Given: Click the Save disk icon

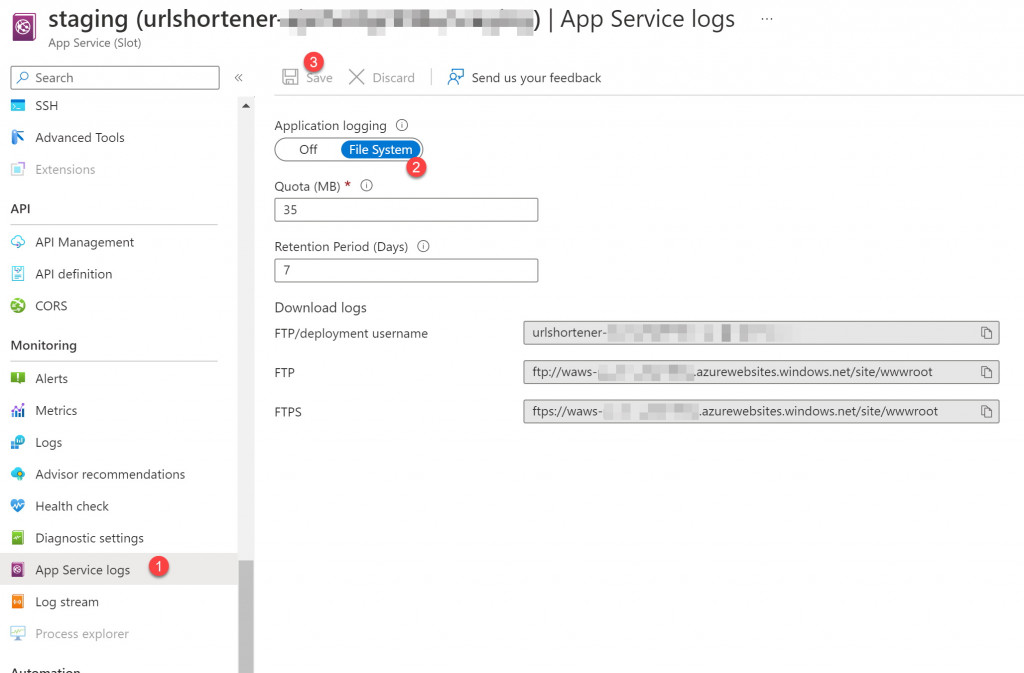Looking at the screenshot, I should [290, 77].
